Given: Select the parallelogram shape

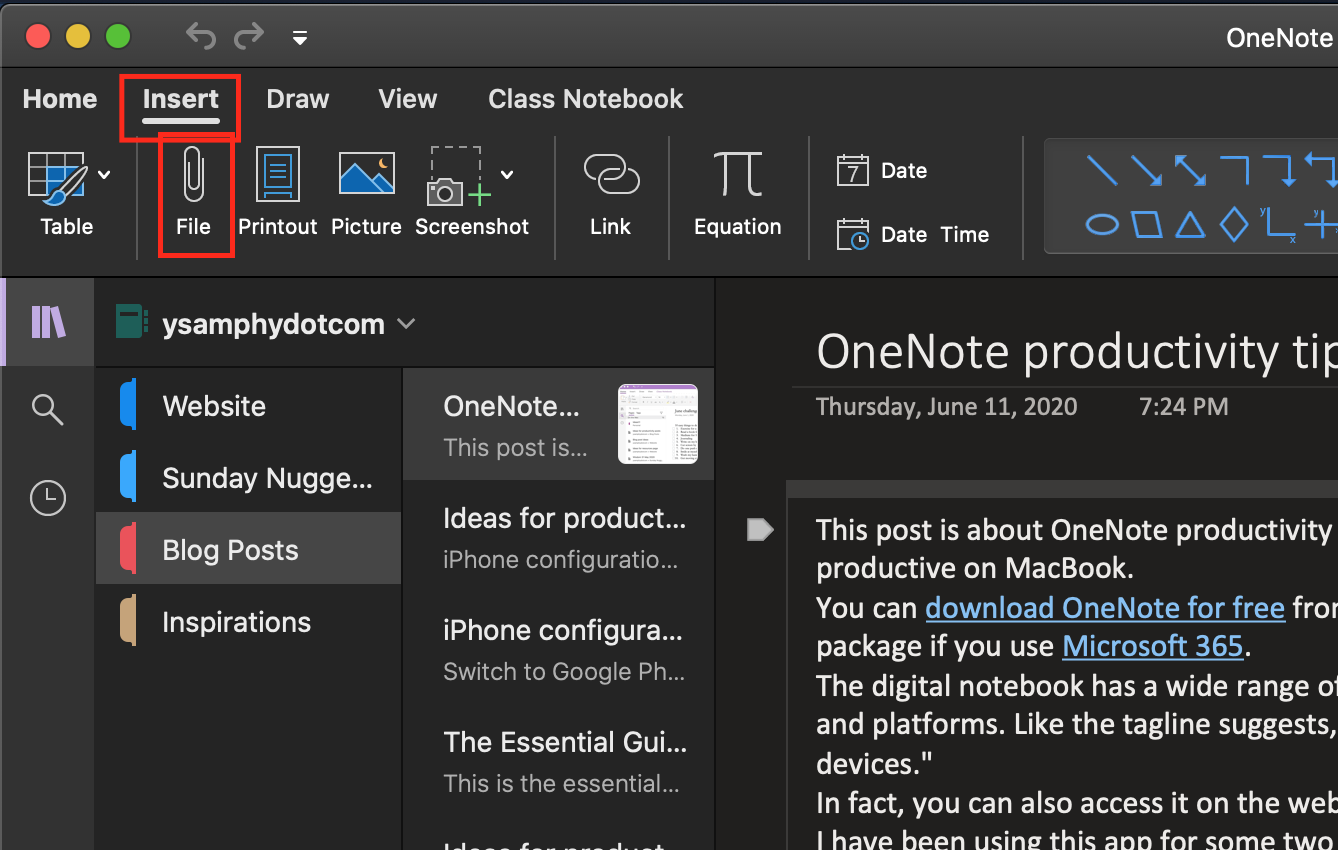Looking at the screenshot, I should [x=1146, y=224].
